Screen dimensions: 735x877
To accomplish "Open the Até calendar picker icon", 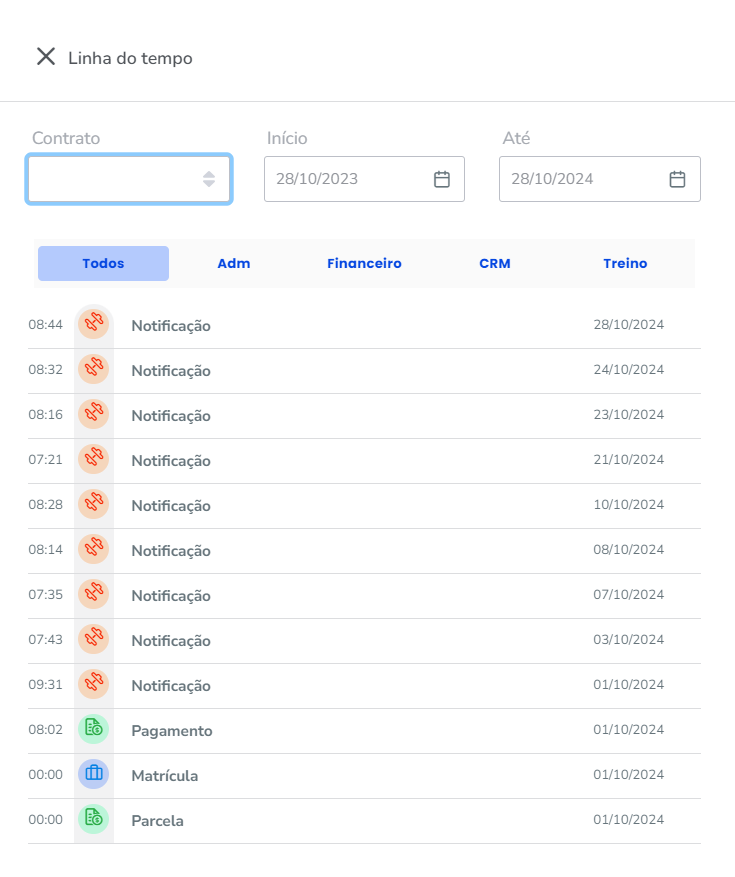I will (677, 179).
